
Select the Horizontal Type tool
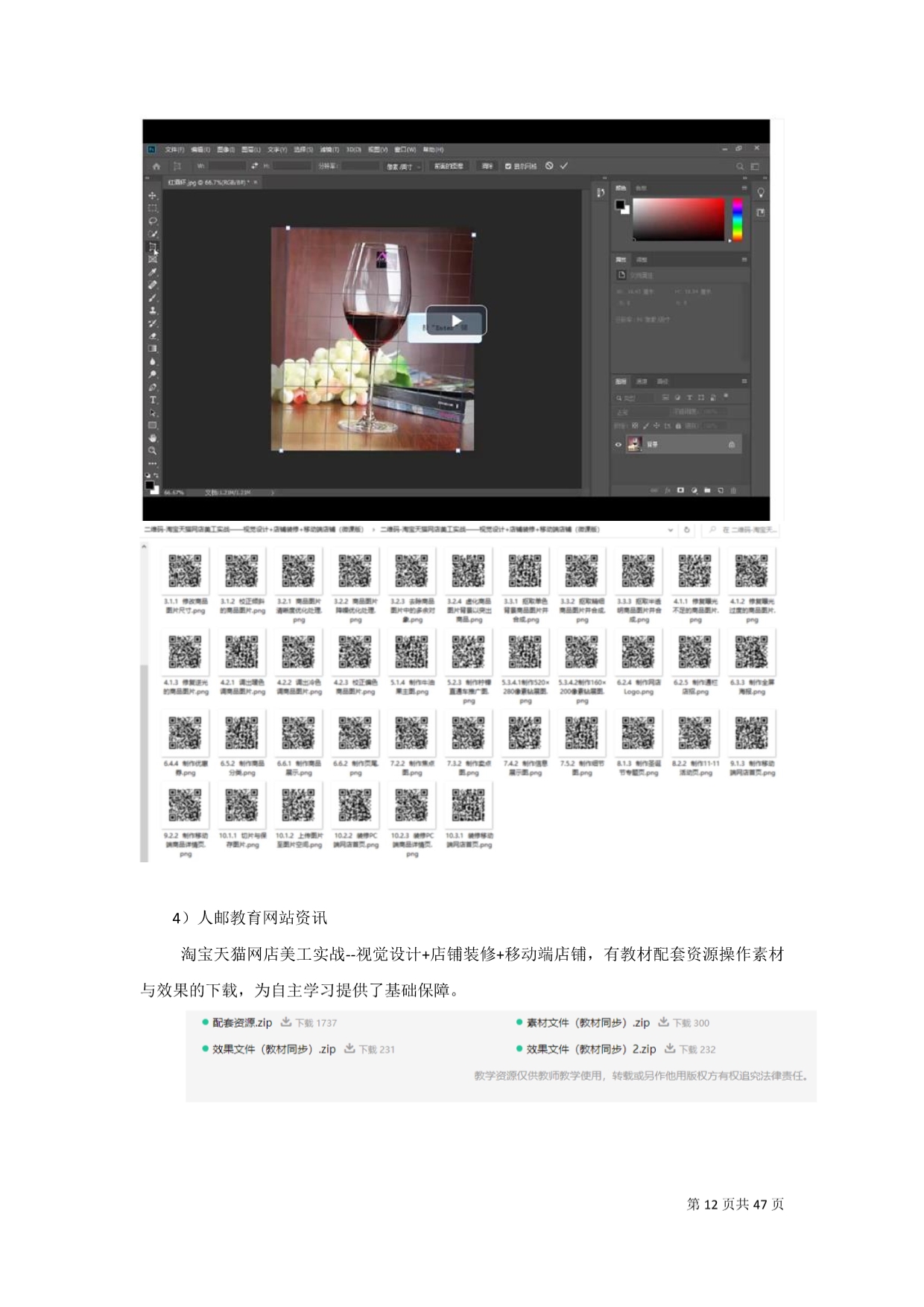point(153,400)
